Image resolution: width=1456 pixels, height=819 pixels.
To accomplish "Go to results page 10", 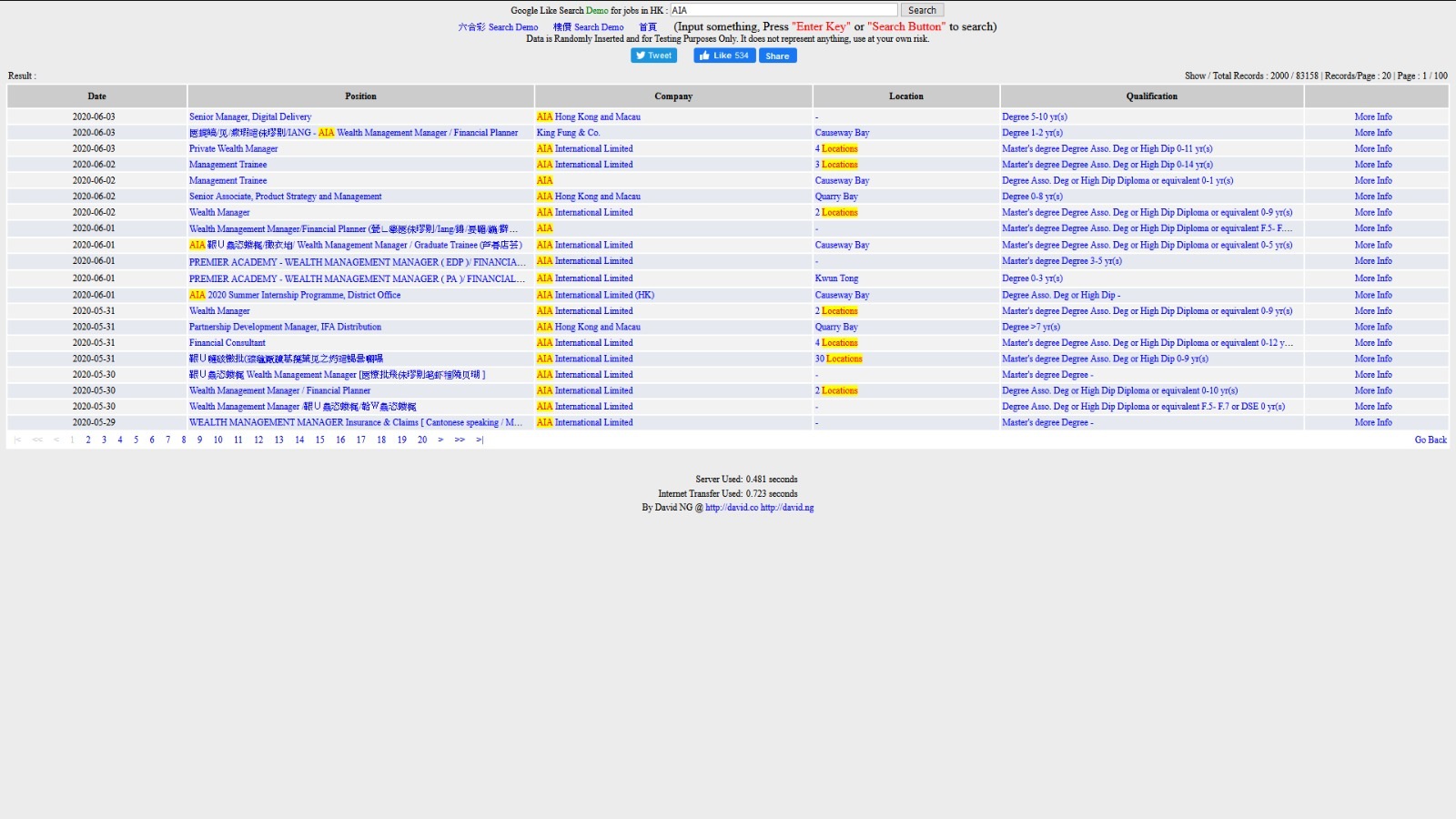I will pos(218,440).
